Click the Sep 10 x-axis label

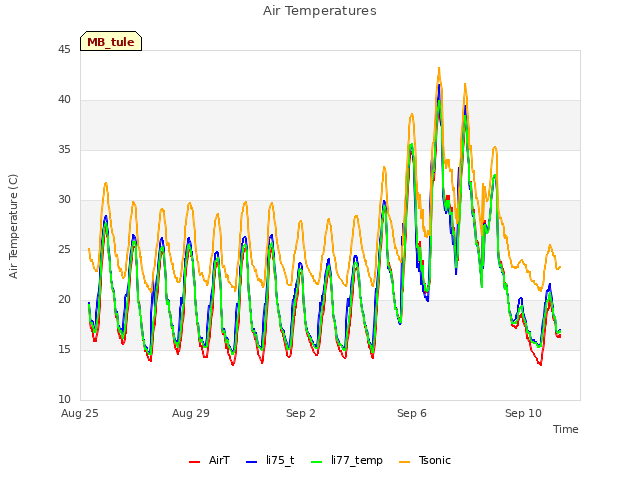pos(523,413)
